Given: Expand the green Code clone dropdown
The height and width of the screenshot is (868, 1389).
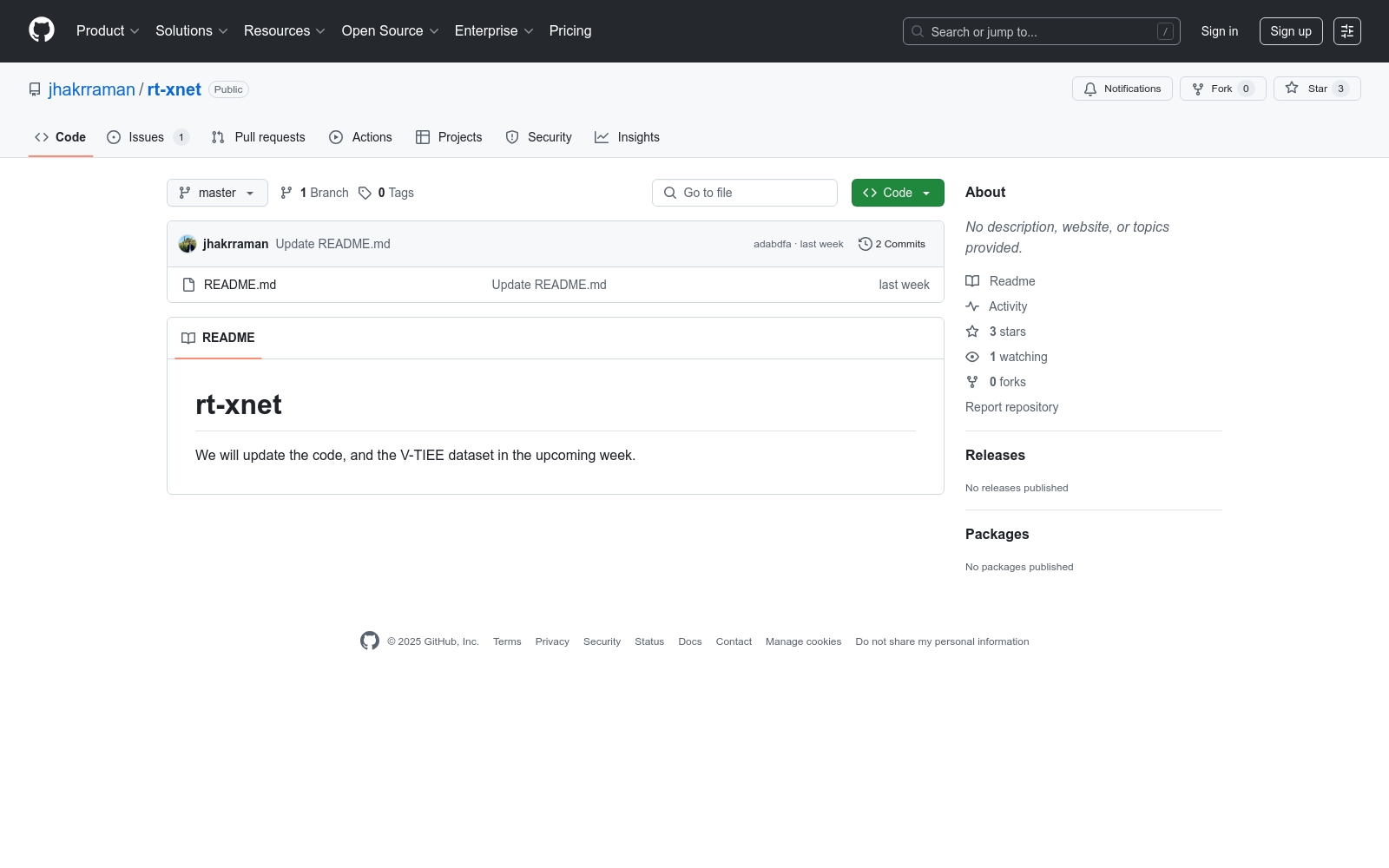Looking at the screenshot, I should click(x=898, y=193).
